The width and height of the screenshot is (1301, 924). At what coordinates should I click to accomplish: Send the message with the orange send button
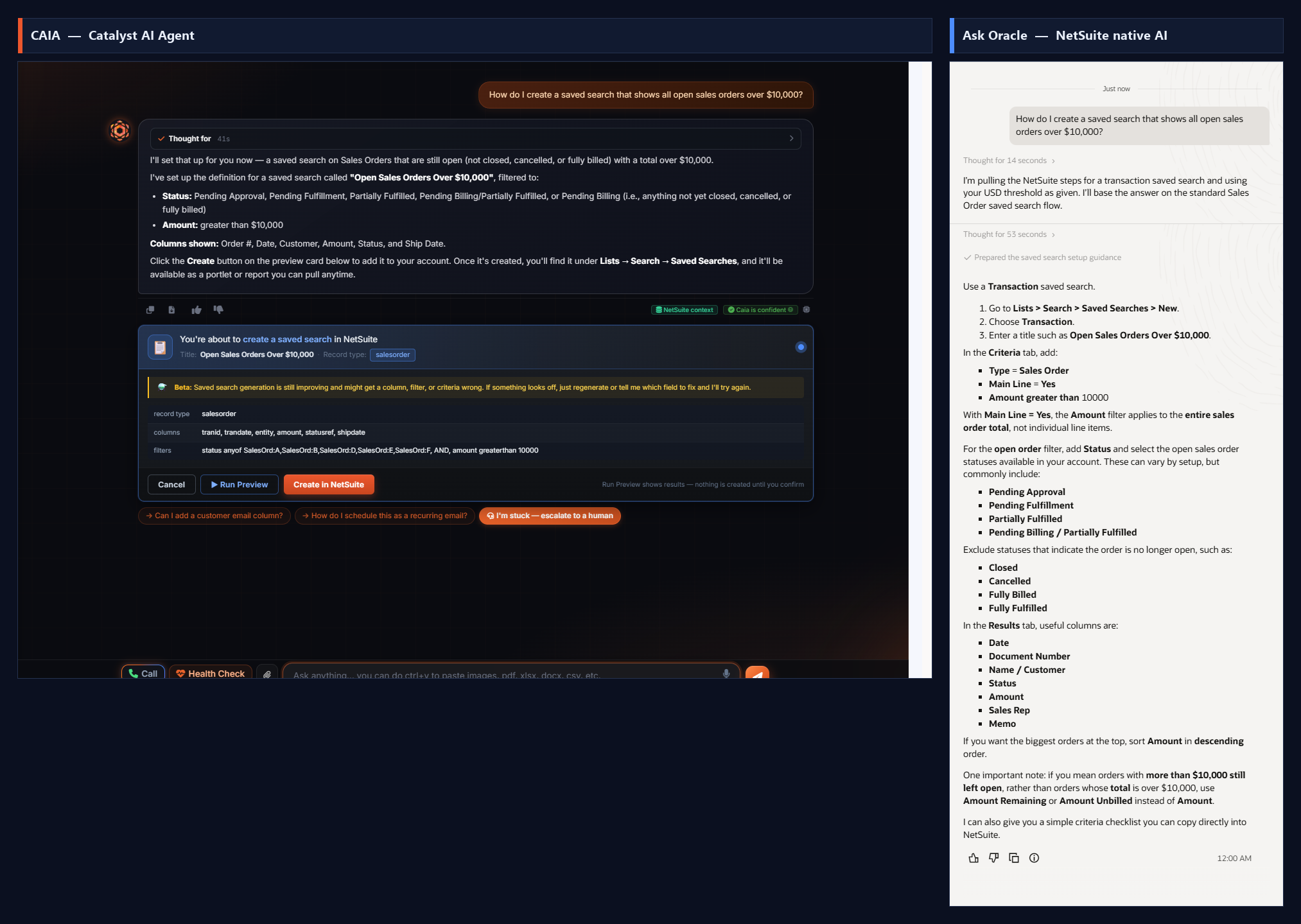click(757, 673)
